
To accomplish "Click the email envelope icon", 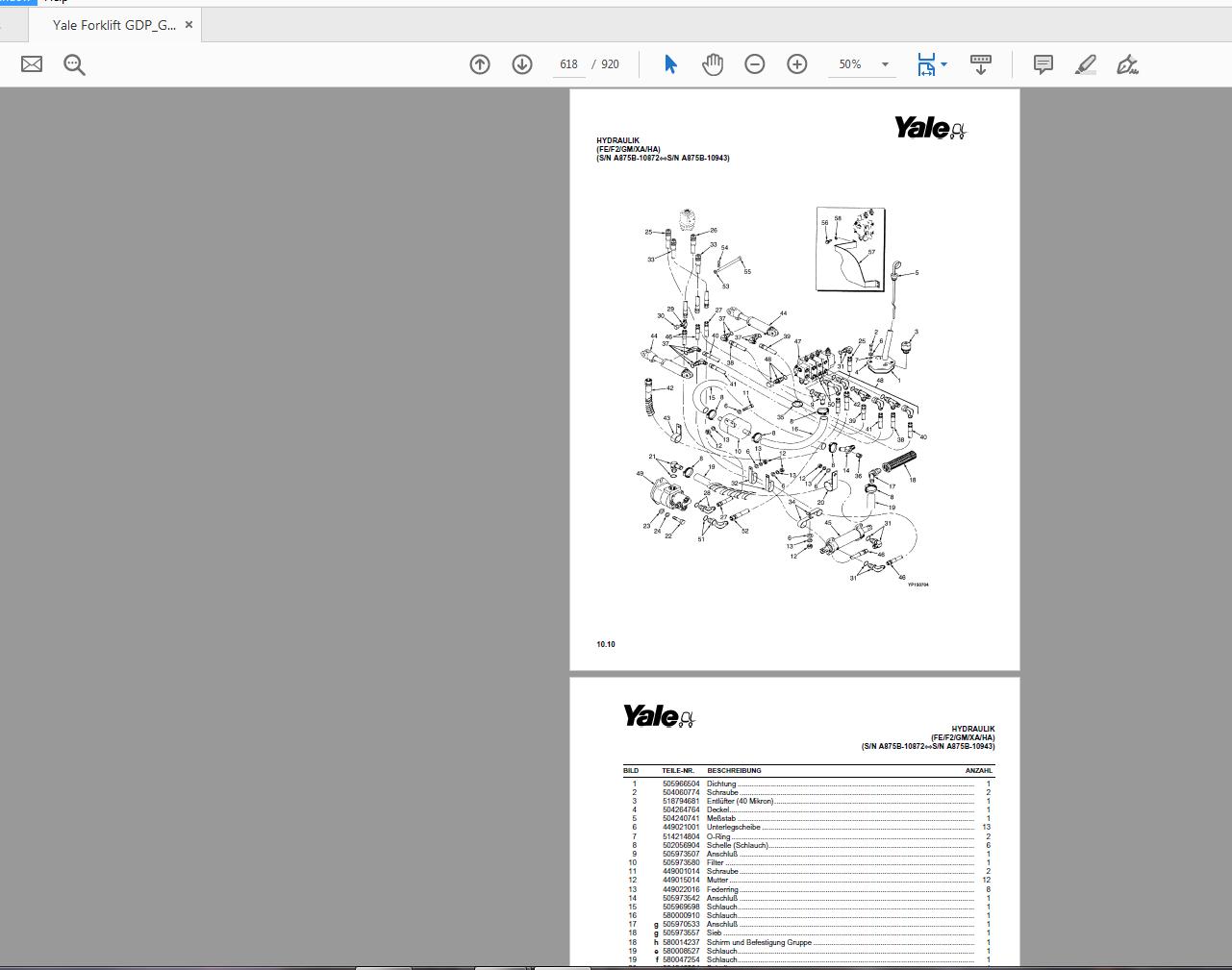I will pyautogui.click(x=32, y=64).
